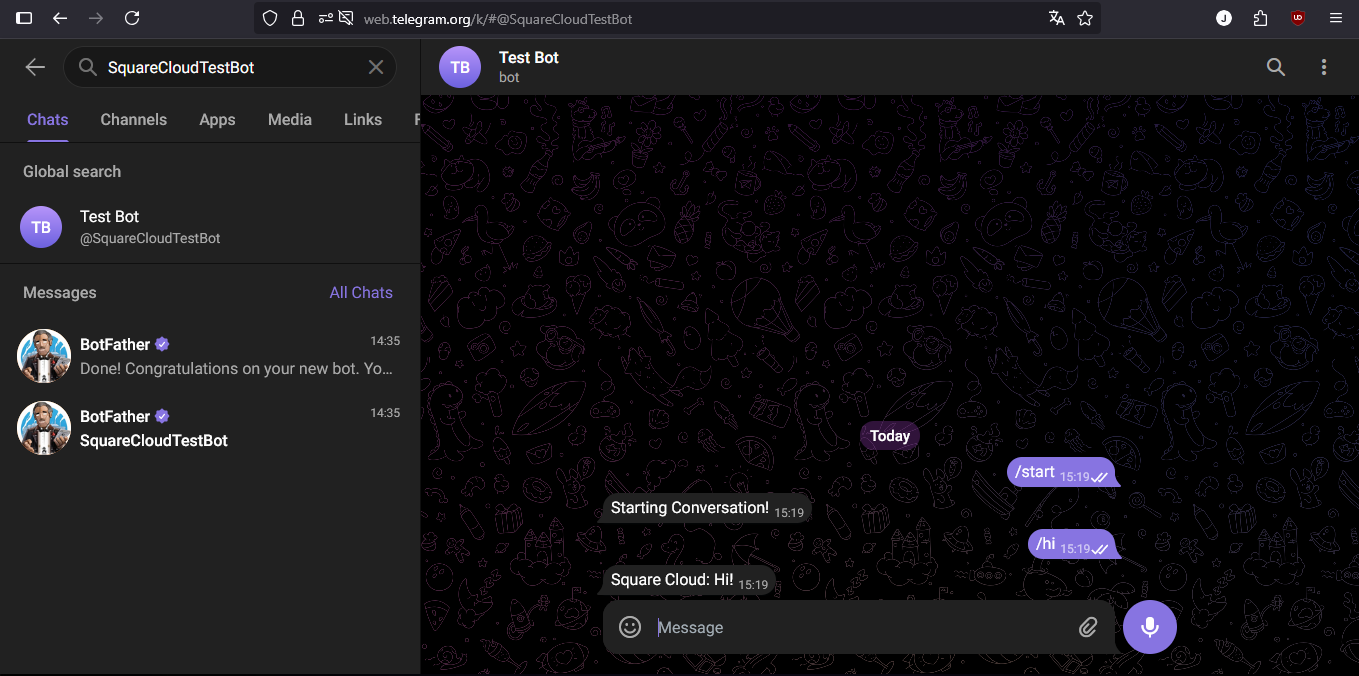Click the sent "/start" message bubble
Image resolution: width=1359 pixels, height=676 pixels.
(1061, 473)
